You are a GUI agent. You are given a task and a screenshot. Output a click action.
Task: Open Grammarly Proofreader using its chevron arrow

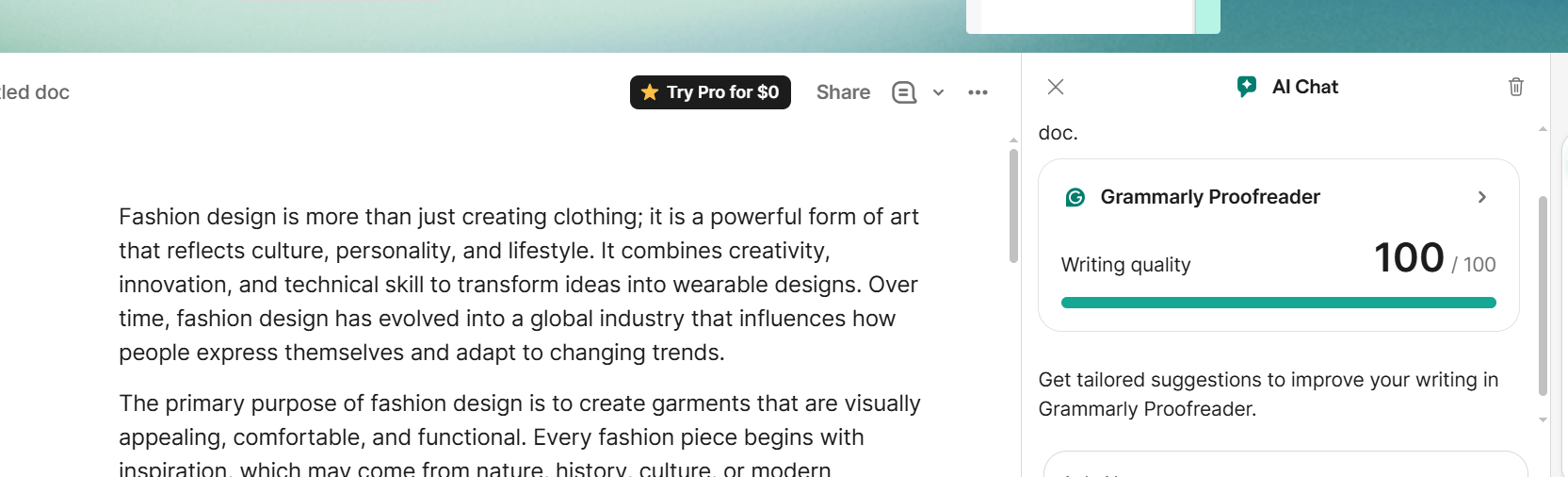pos(1481,197)
